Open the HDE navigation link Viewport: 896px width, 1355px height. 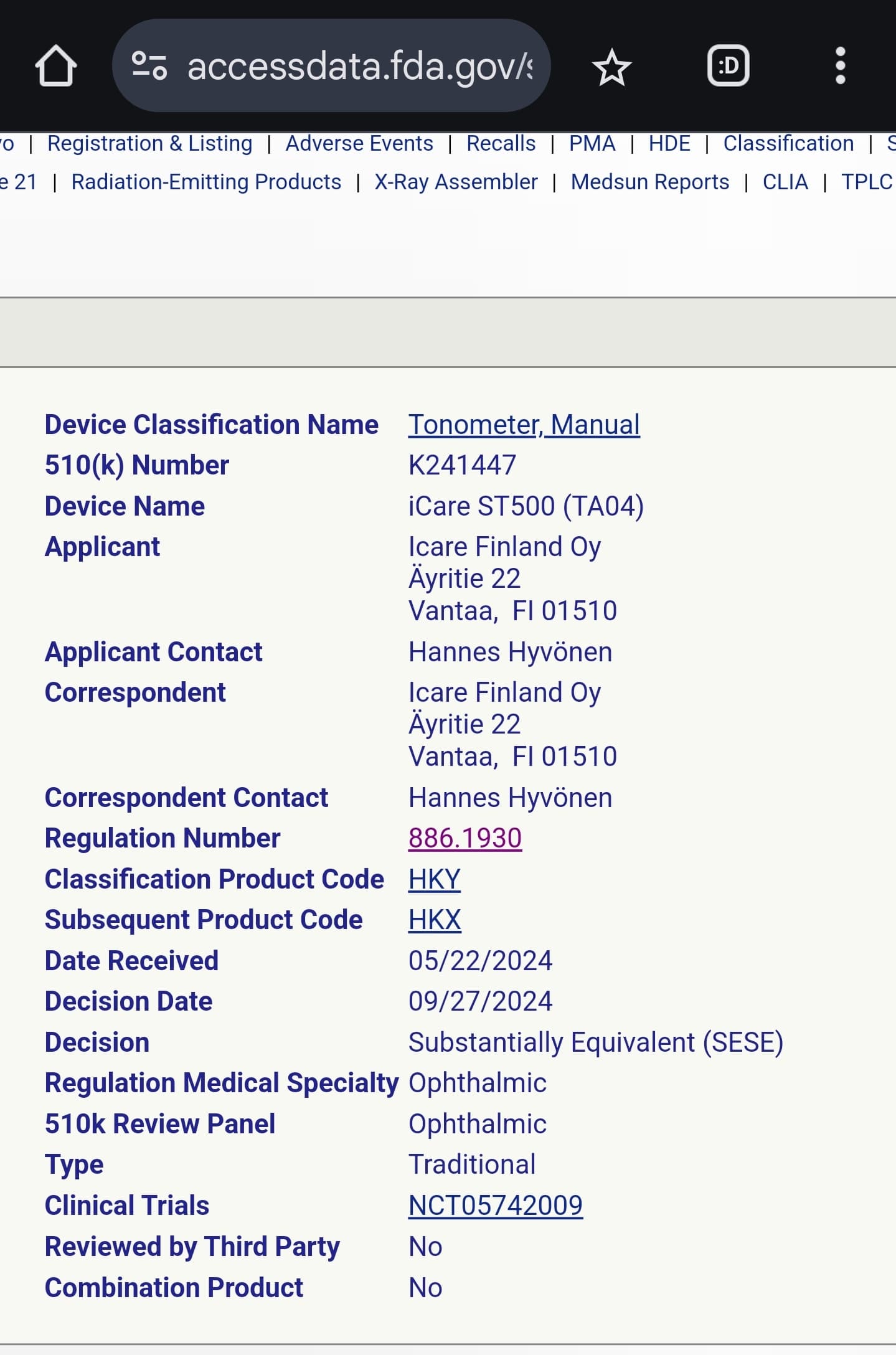pos(669,143)
